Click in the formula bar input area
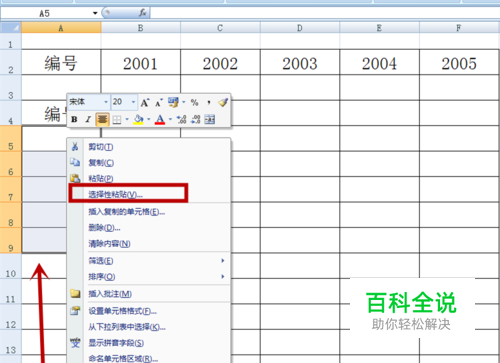The width and height of the screenshot is (500, 363). (325, 13)
